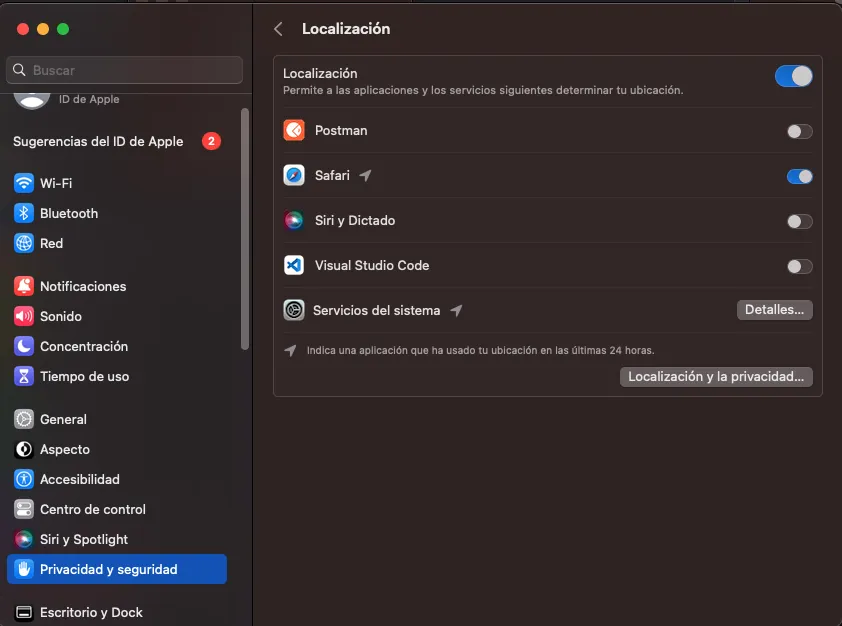Click the Aspecto icon
Image resolution: width=842 pixels, height=626 pixels.
point(24,449)
